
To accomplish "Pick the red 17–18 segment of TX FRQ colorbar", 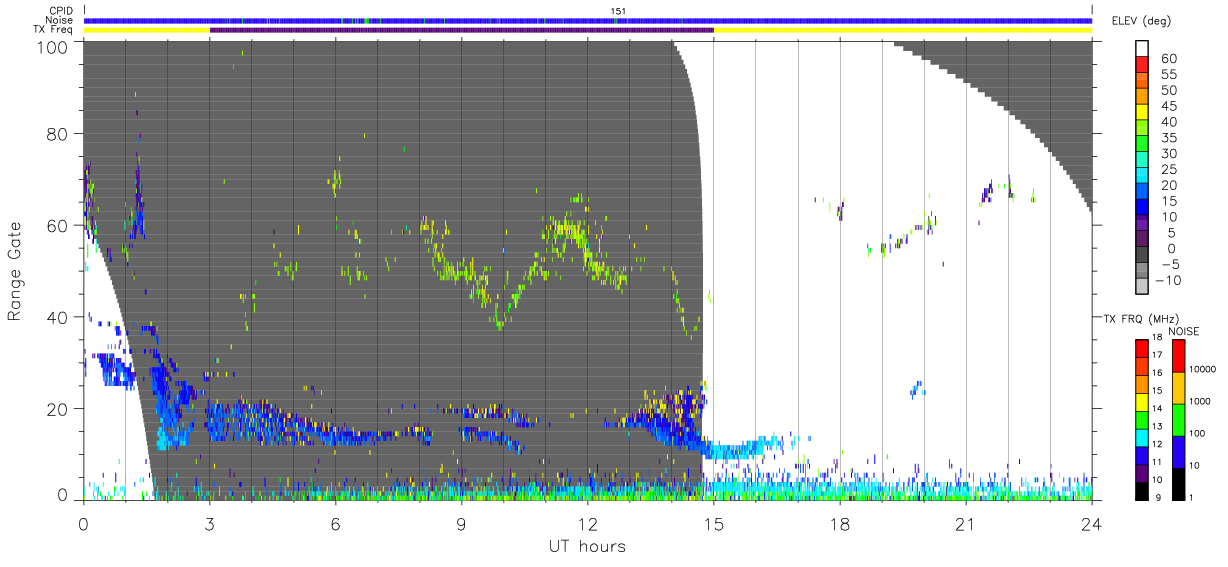I will 1142,349.
